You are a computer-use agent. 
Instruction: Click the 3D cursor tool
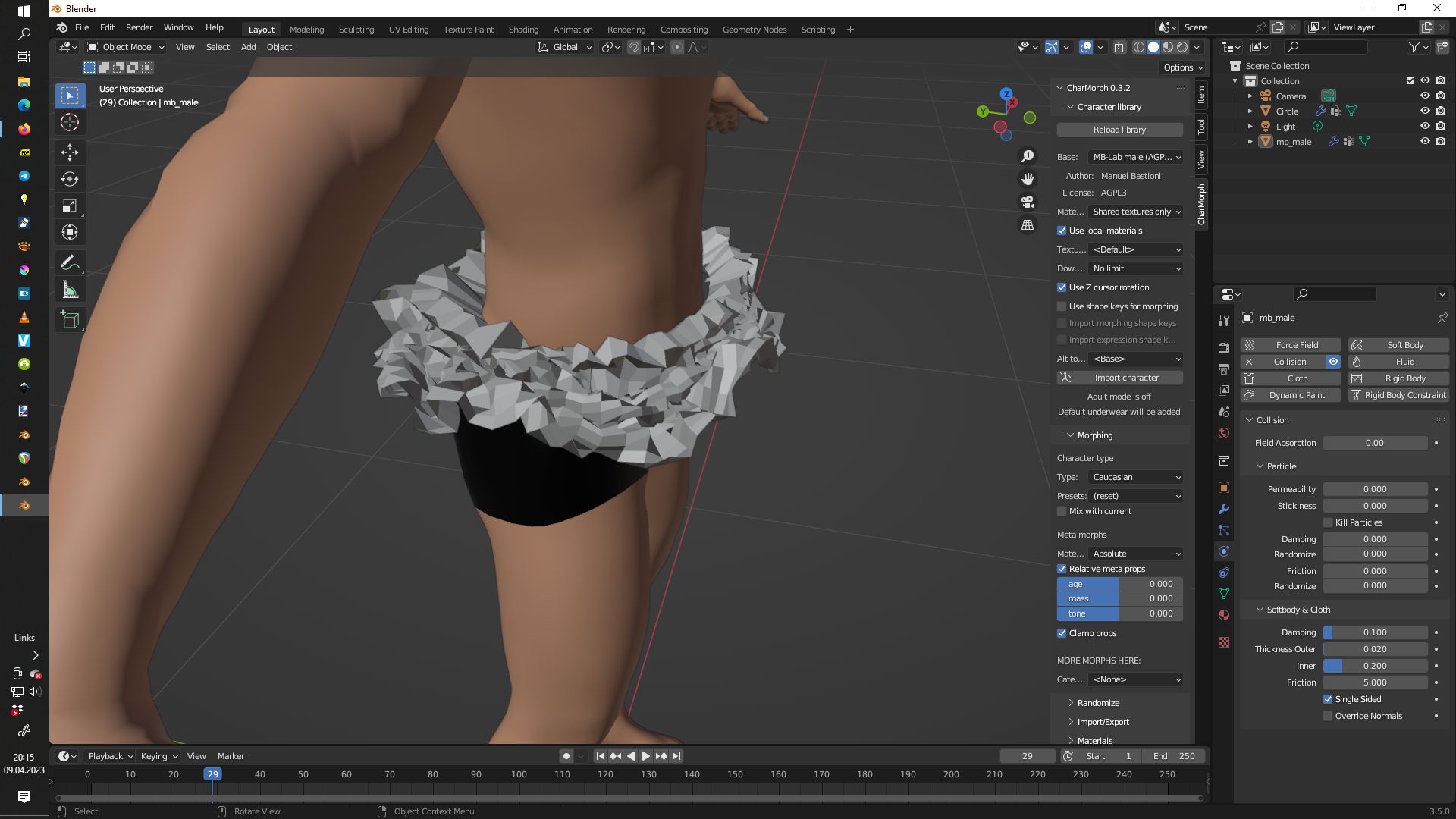pyautogui.click(x=70, y=122)
